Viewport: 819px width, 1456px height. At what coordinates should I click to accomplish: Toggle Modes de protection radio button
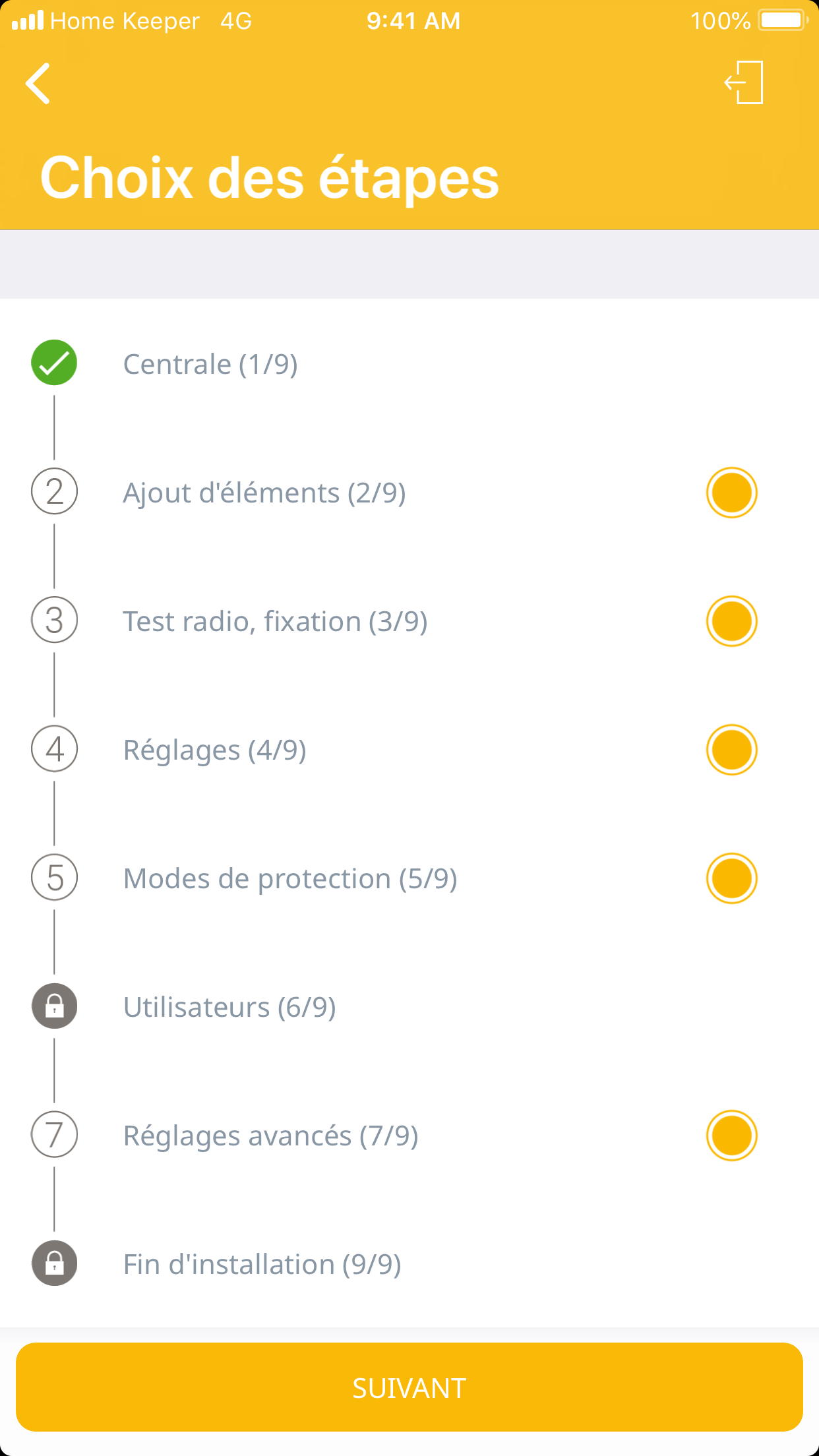(x=731, y=878)
